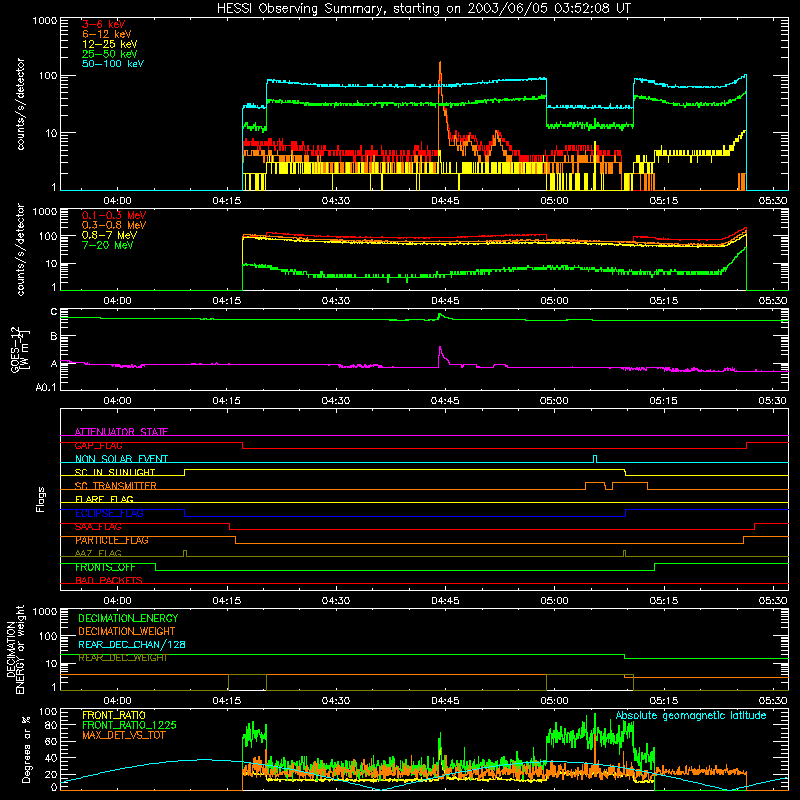800x800 pixels.
Task: Click the 7-20 MeV legend label
Action: click(108, 245)
